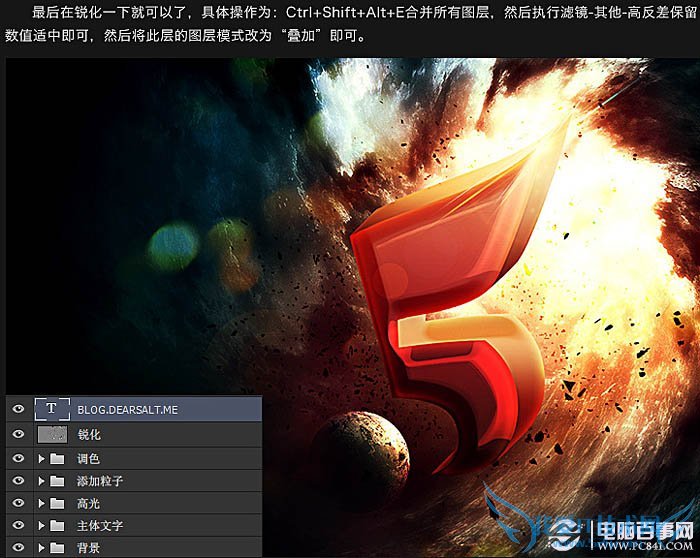The width and height of the screenshot is (700, 558).
Task: Hide the 锐化 layer
Action: [x=18, y=434]
